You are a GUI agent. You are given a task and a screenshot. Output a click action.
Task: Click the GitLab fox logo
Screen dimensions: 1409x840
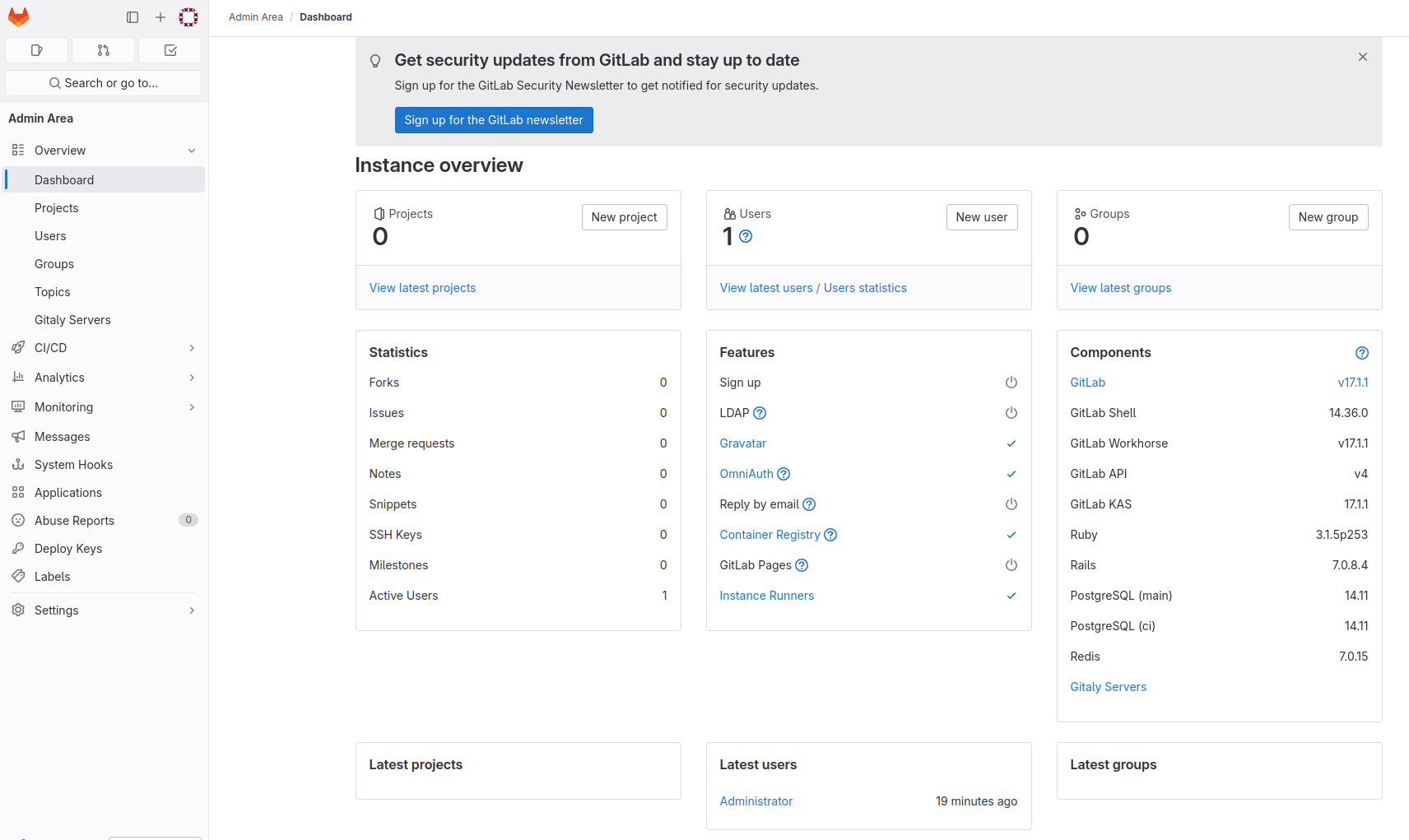pos(19,16)
